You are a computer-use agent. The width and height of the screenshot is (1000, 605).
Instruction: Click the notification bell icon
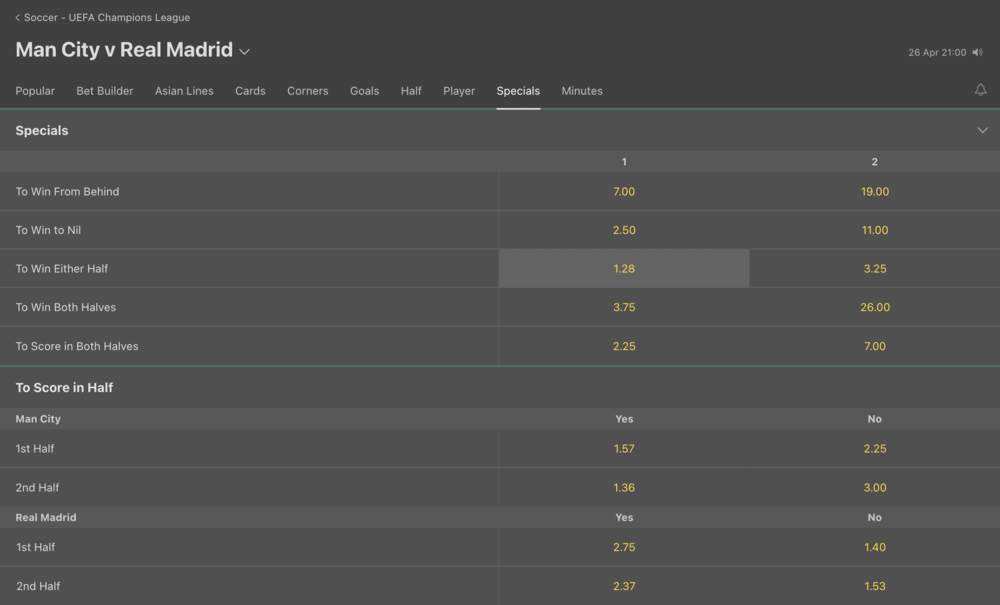click(981, 90)
